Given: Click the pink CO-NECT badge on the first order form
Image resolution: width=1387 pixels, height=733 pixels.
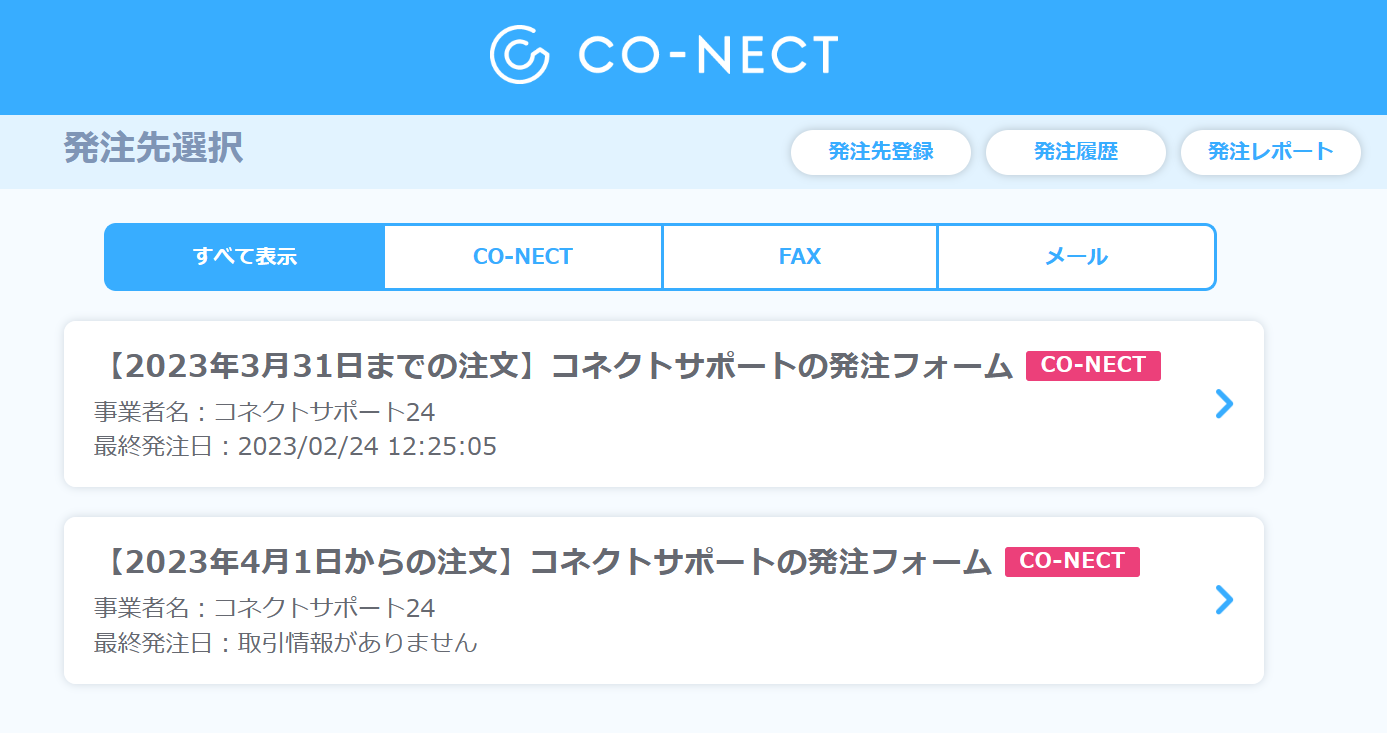Looking at the screenshot, I should coord(1093,366).
